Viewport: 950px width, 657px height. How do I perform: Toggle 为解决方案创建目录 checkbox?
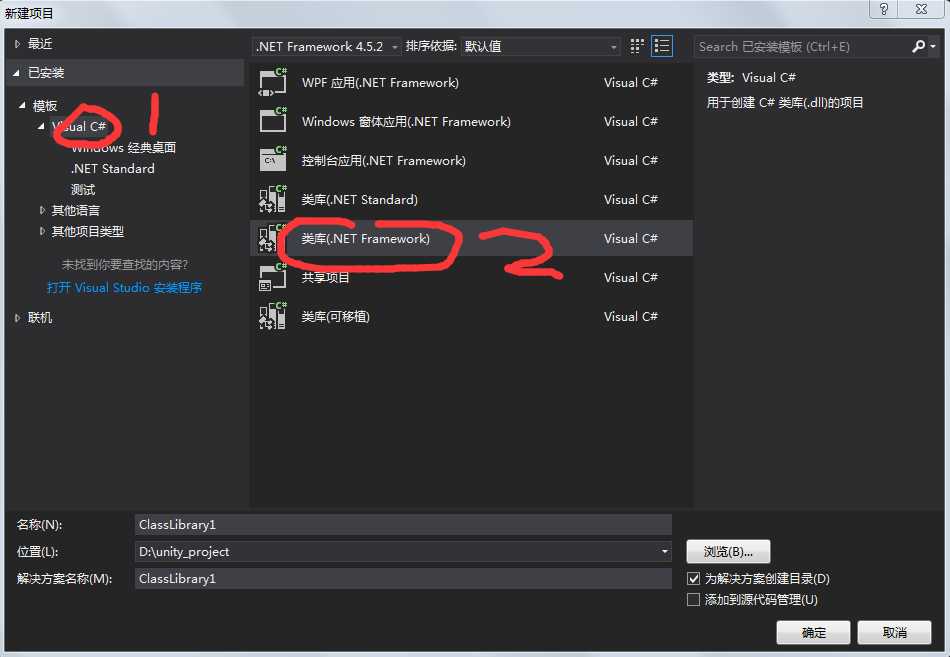pos(694,578)
